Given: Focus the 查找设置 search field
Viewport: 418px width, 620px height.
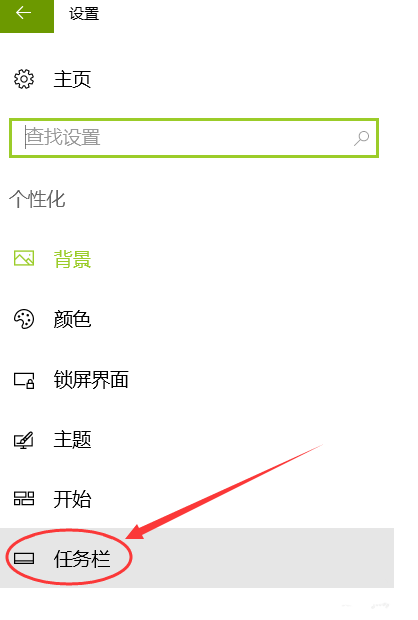Looking at the screenshot, I should pos(194,138).
